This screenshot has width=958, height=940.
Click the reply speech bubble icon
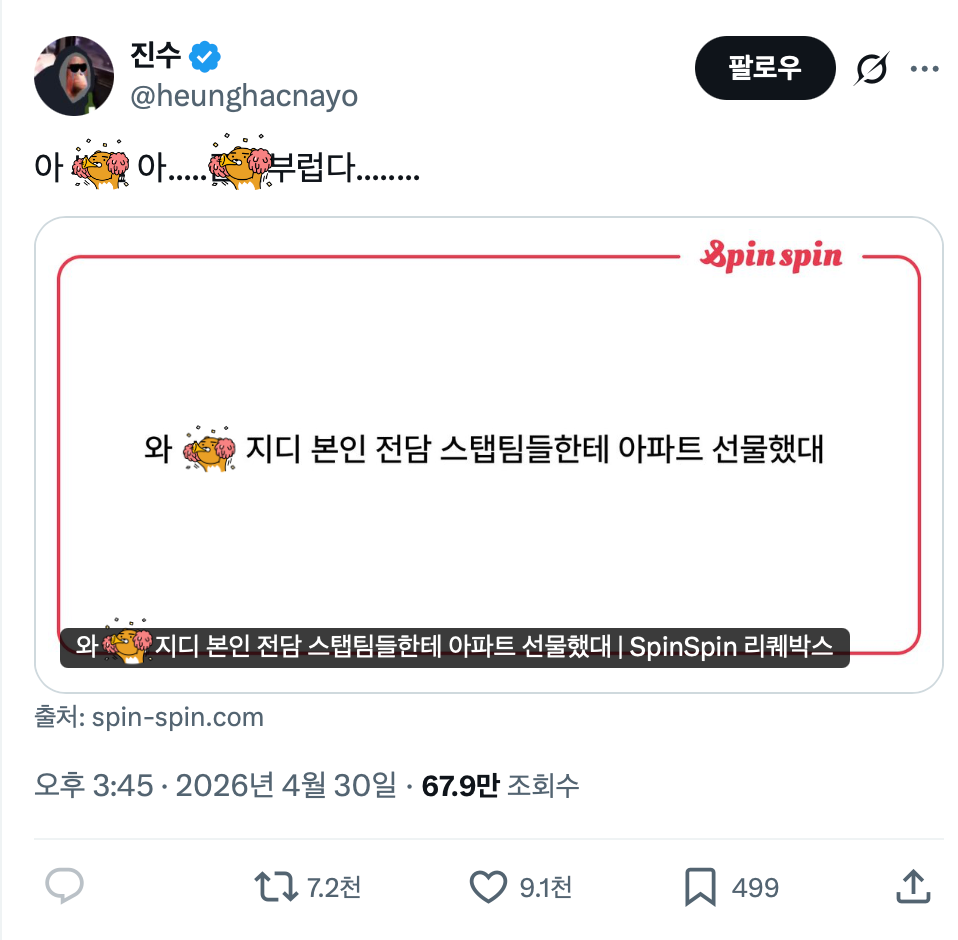coord(62,887)
